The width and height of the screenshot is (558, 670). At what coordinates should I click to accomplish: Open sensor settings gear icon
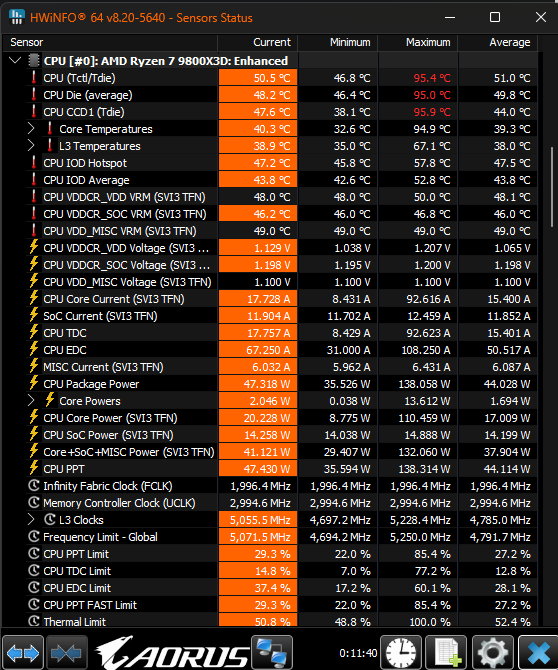(x=493, y=652)
